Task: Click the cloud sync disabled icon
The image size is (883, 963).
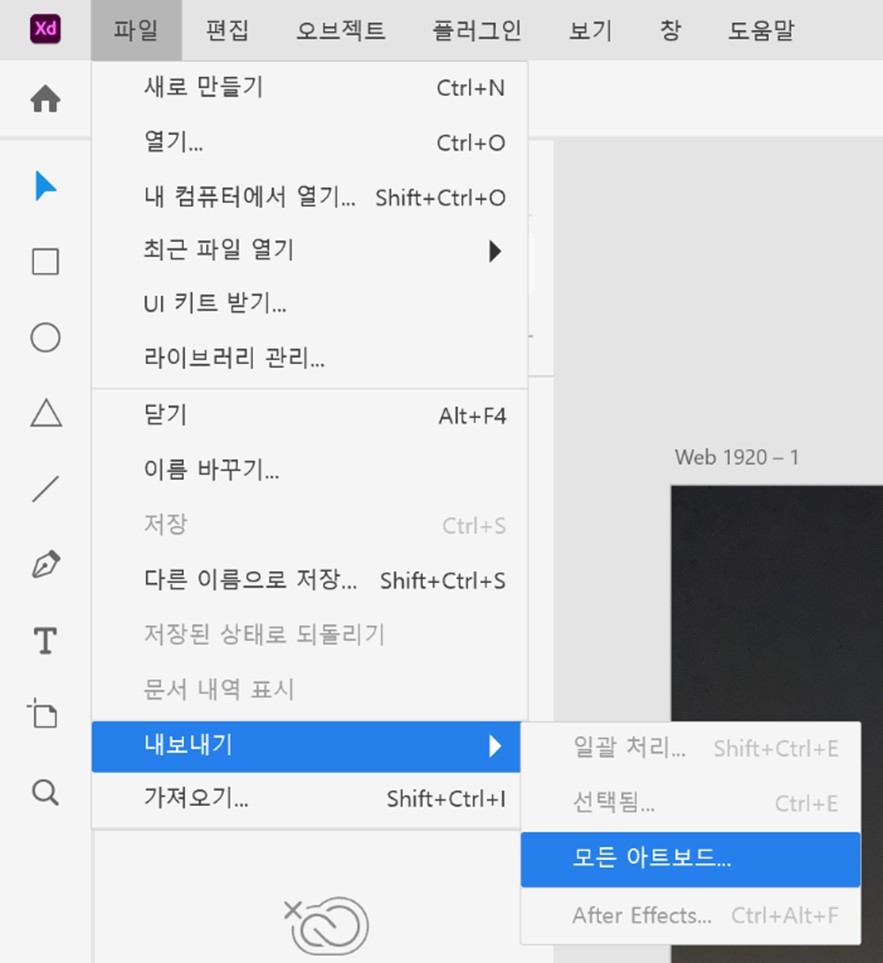Action: click(326, 925)
